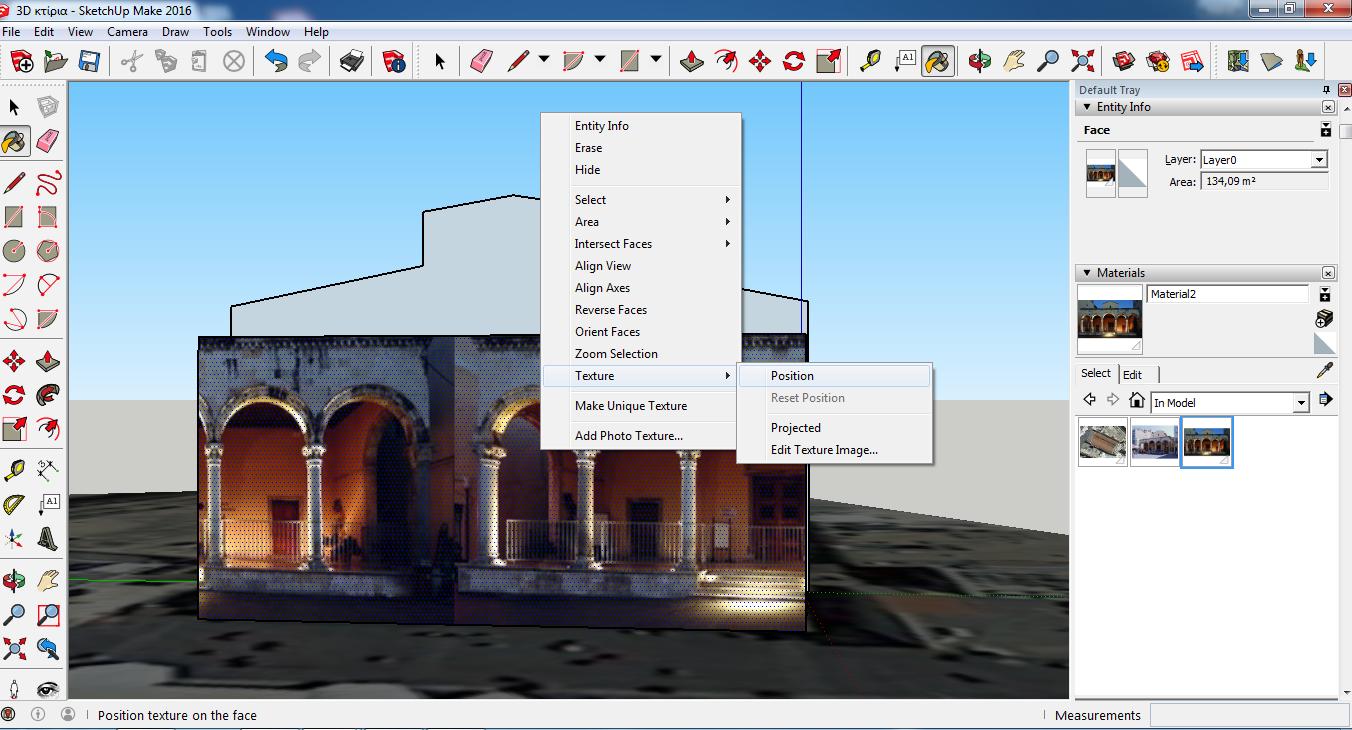Activate the Text label tool in the top toolbar
Viewport: 1352px width, 730px height.
click(905, 61)
